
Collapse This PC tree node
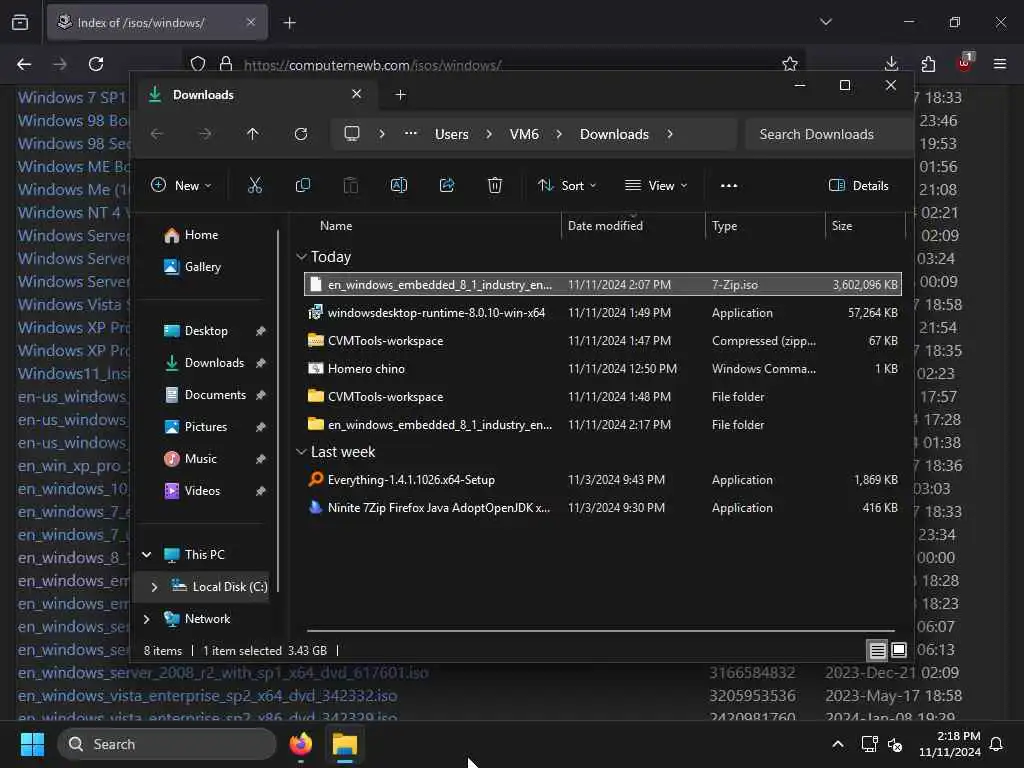coord(147,554)
